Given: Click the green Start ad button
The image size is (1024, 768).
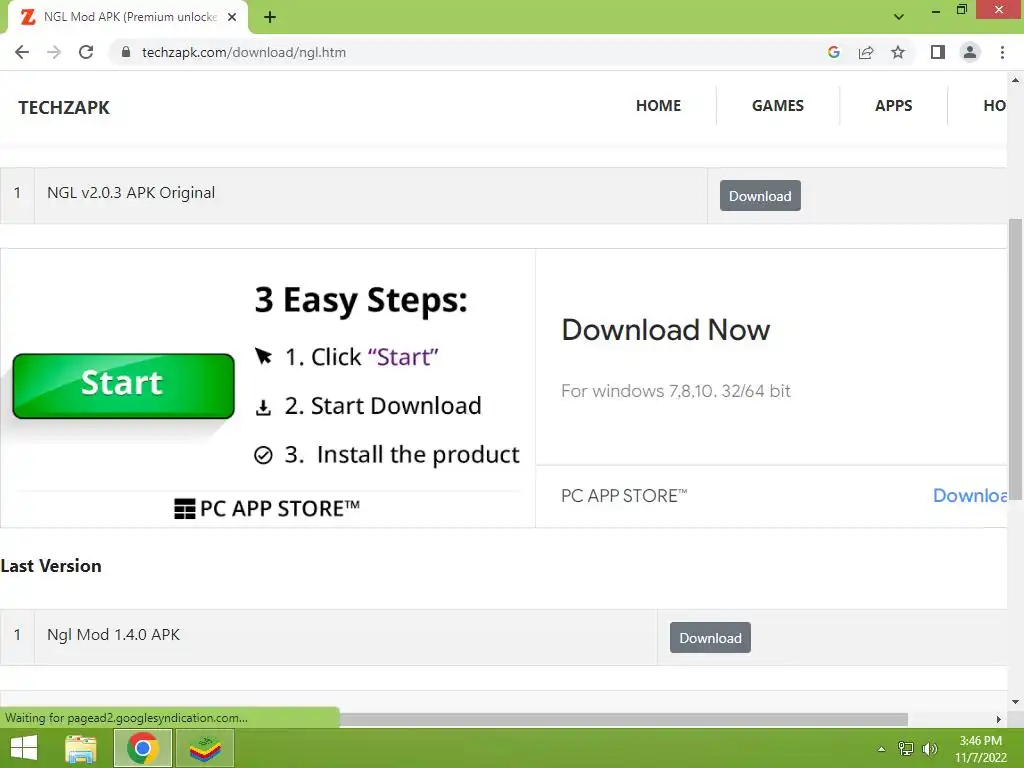Looking at the screenshot, I should point(123,386).
